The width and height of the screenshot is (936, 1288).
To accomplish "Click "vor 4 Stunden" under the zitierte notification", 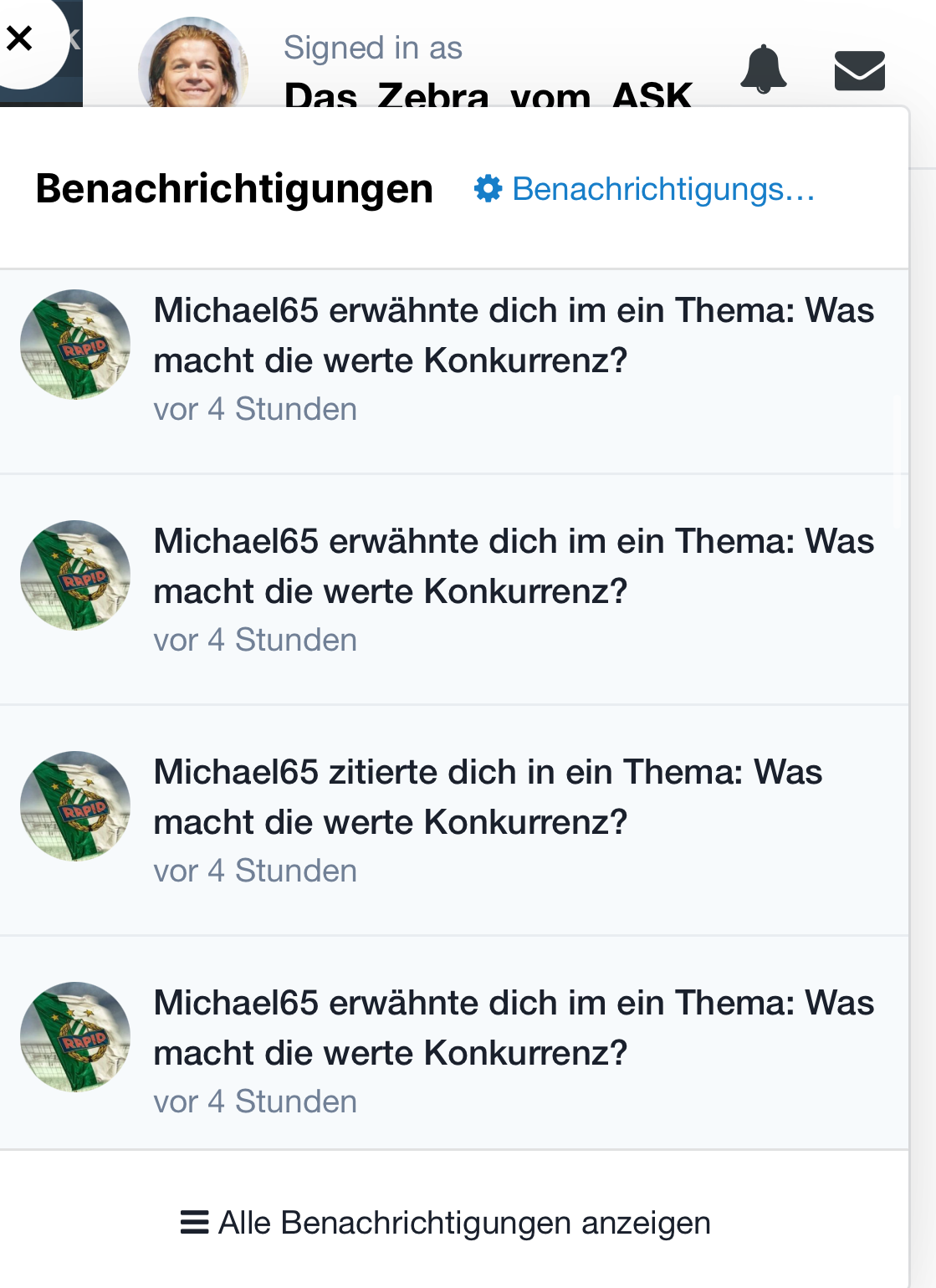I will [x=255, y=871].
